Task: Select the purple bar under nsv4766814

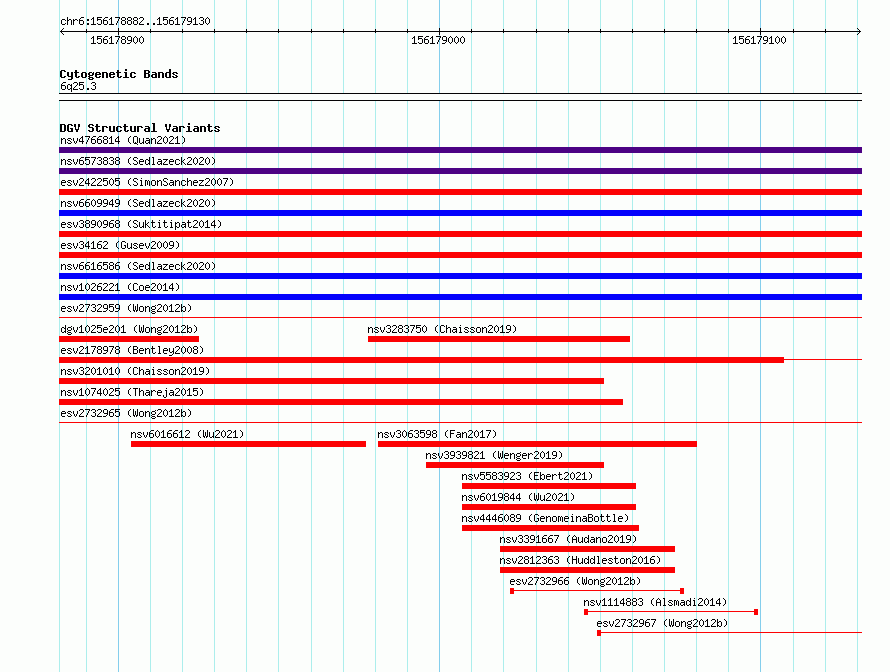Action: [x=460, y=150]
